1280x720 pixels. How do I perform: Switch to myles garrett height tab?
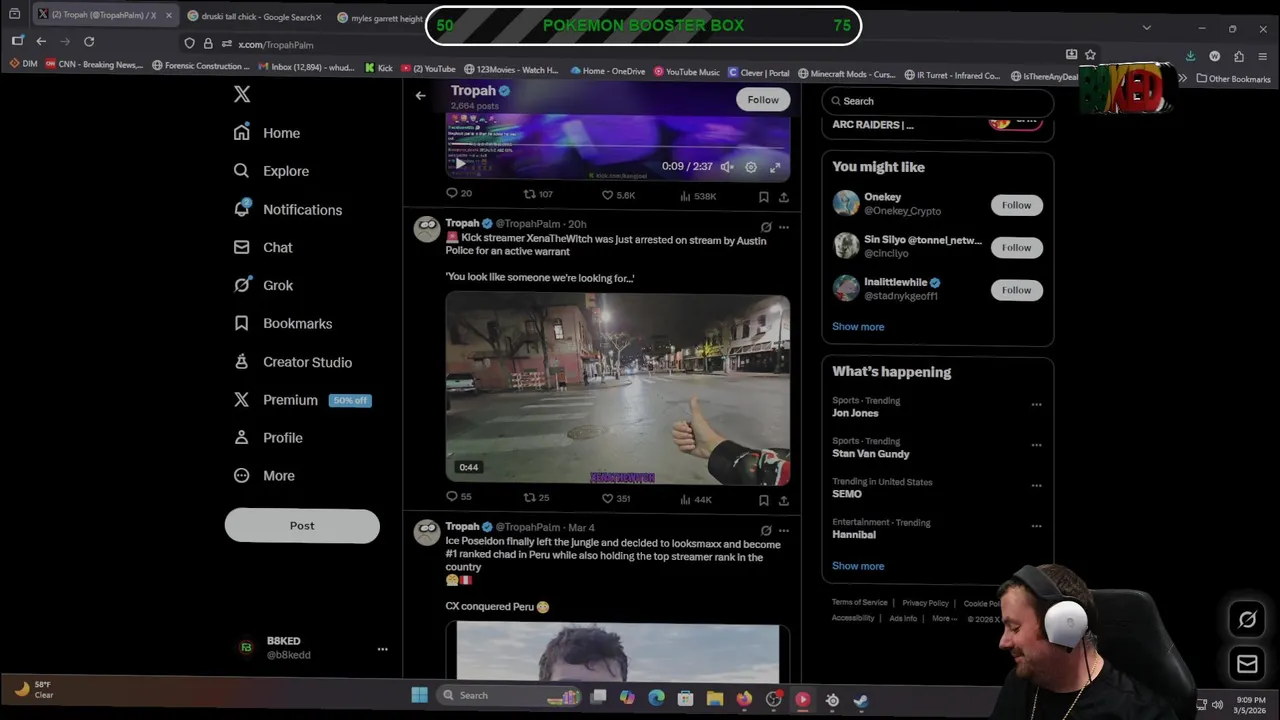click(x=380, y=18)
